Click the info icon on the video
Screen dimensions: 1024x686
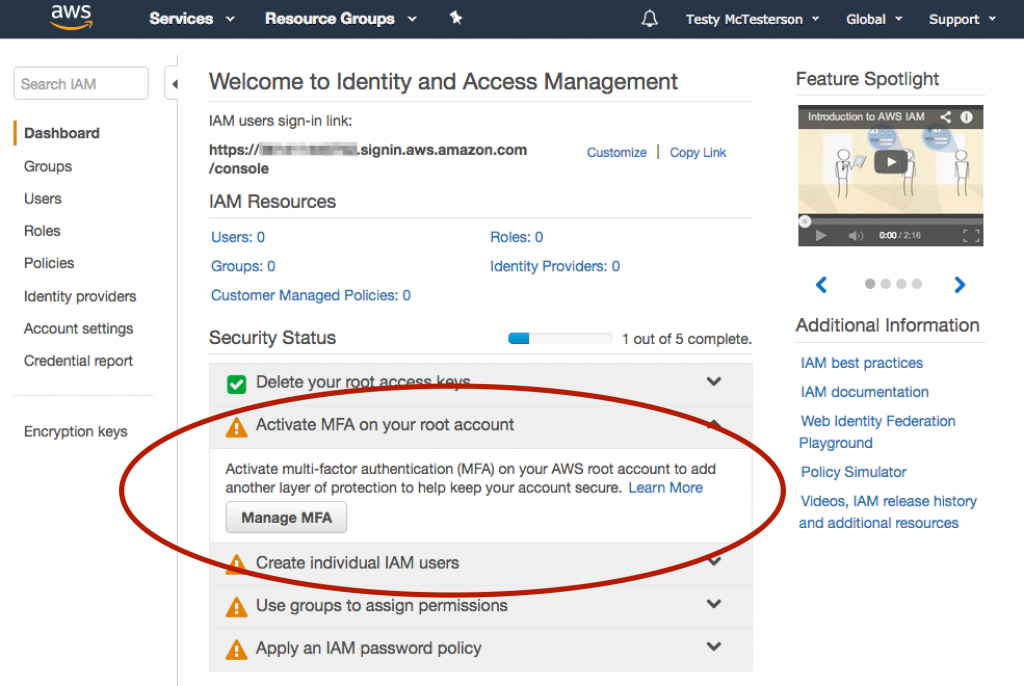967,117
